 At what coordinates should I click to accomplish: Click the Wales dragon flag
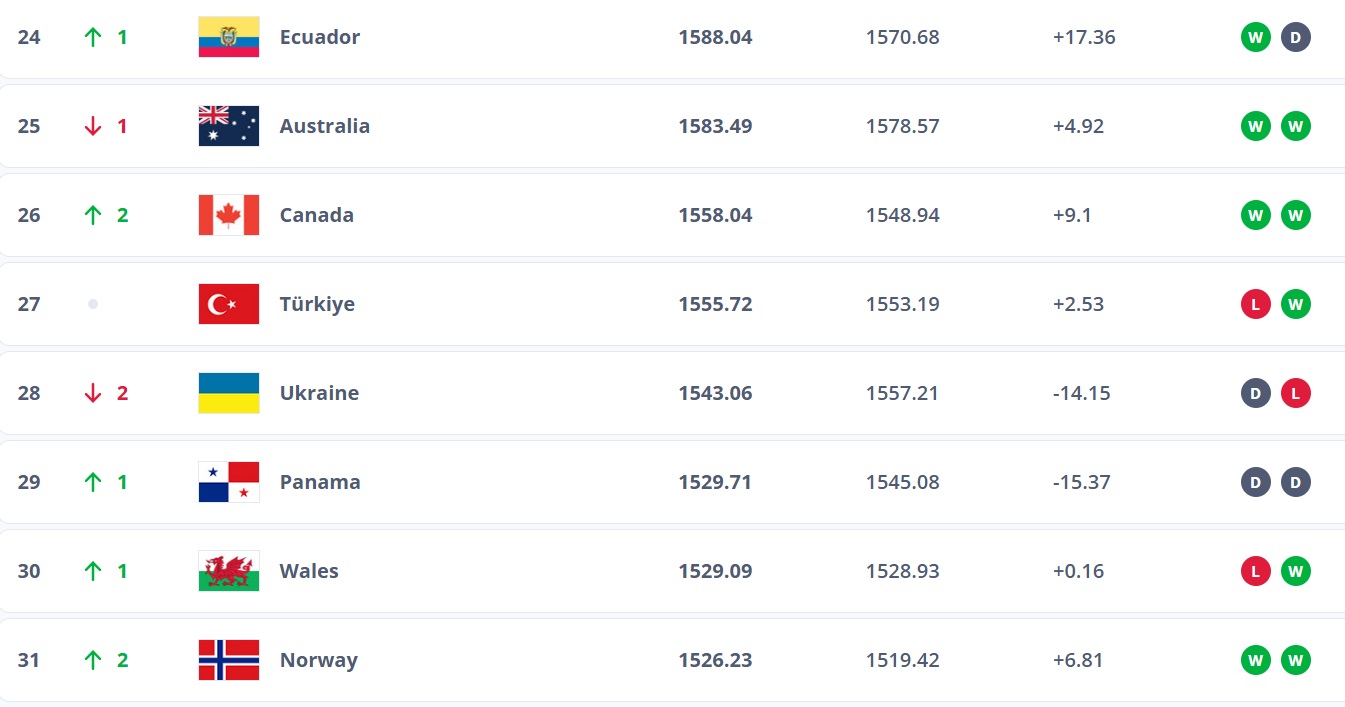coord(229,571)
